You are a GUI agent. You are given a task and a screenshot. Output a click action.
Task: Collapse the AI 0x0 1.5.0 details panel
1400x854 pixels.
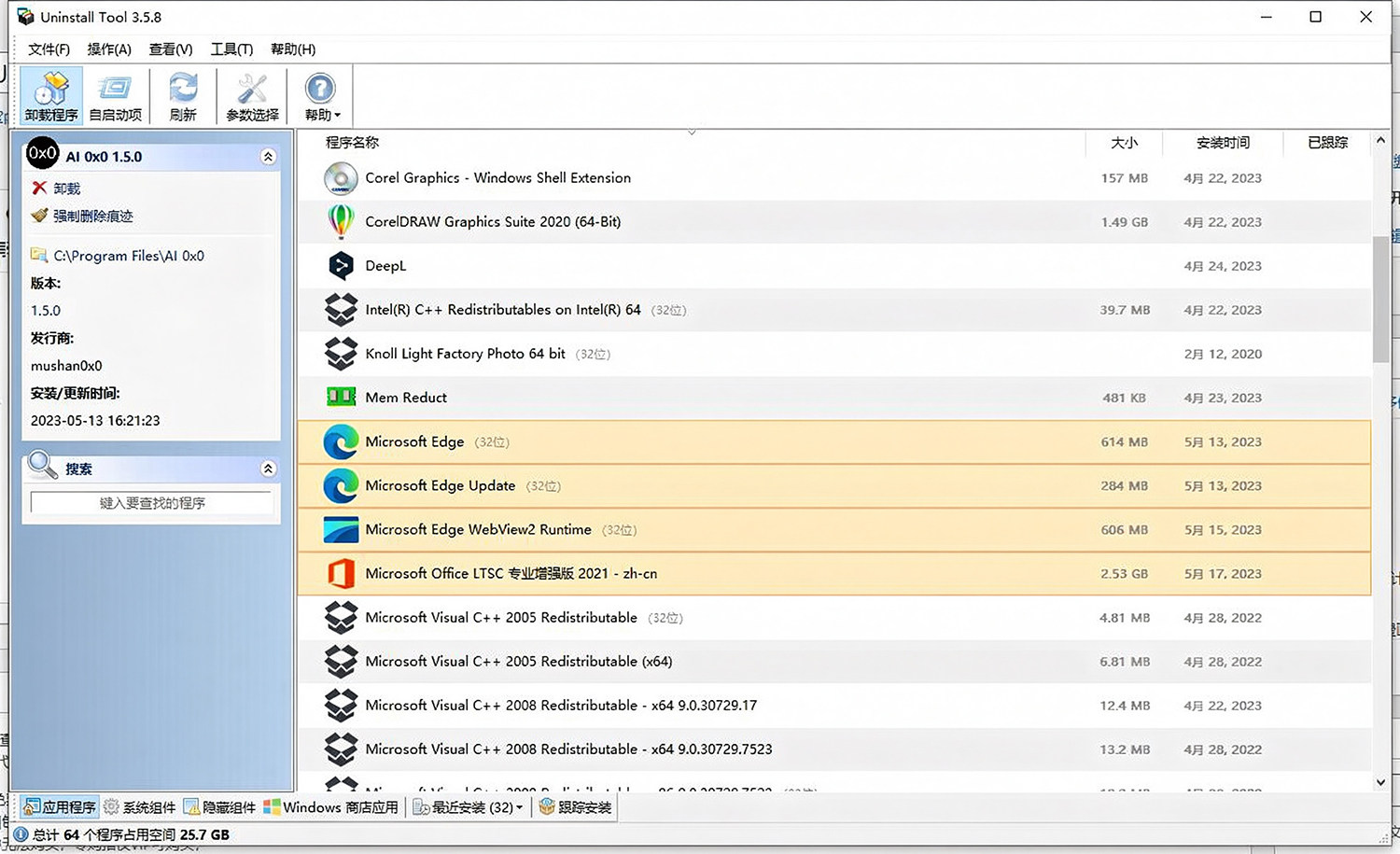coord(268,157)
